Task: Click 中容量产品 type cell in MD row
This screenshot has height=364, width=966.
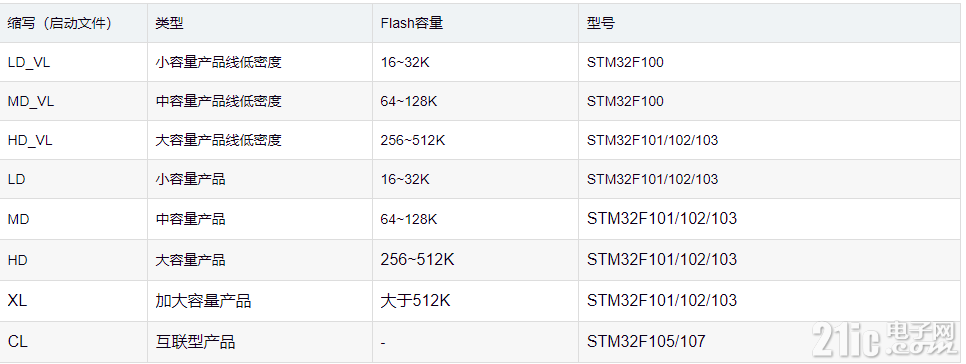Action: pos(190,219)
